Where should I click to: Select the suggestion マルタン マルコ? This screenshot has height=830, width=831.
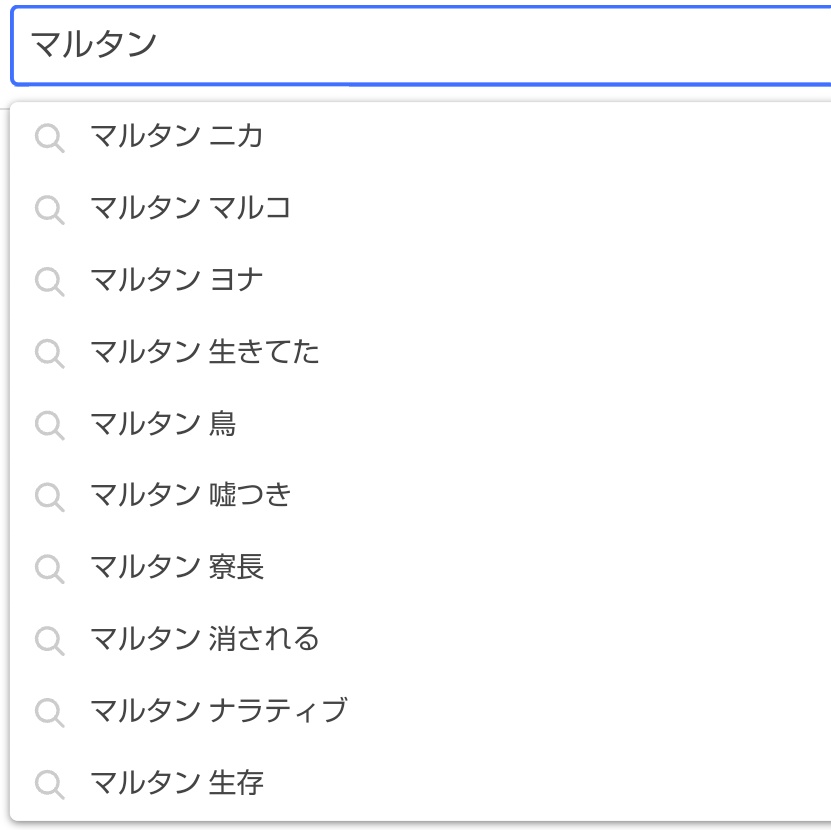(x=421, y=208)
